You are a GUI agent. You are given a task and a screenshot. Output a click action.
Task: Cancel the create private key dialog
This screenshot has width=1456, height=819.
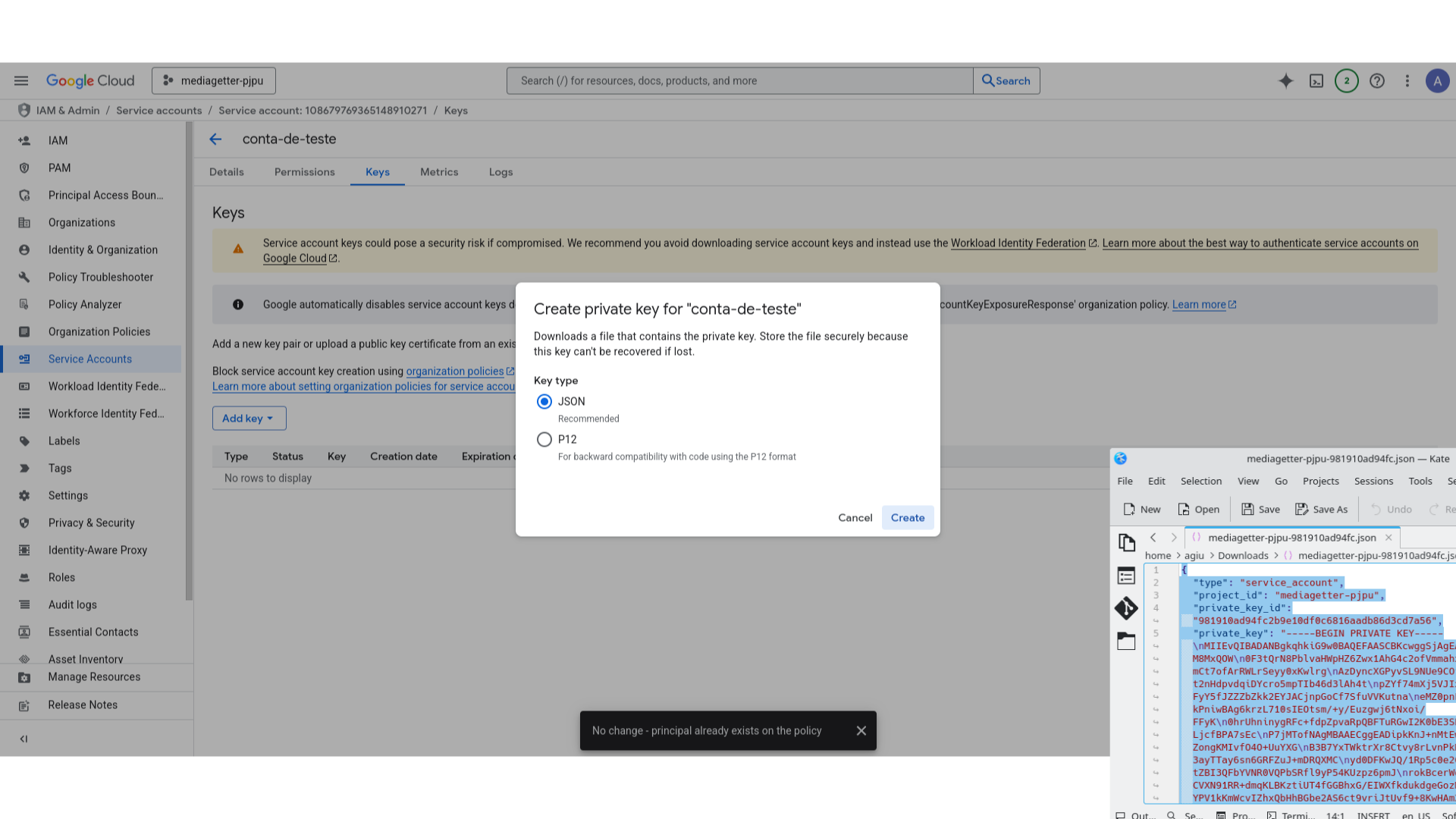tap(855, 518)
